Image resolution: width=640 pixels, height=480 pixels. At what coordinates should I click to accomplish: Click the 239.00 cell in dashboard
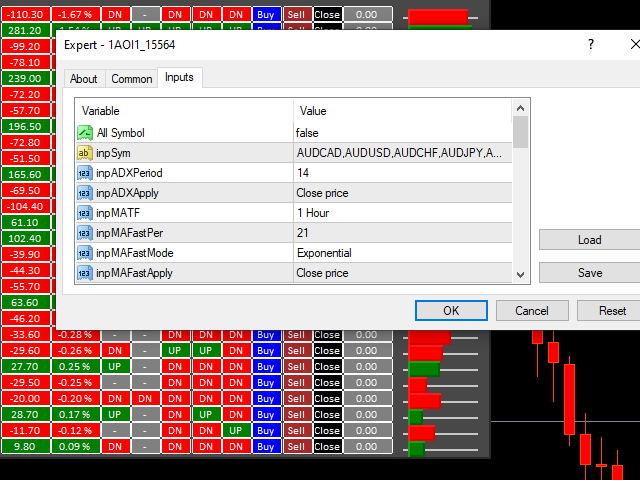click(25, 78)
